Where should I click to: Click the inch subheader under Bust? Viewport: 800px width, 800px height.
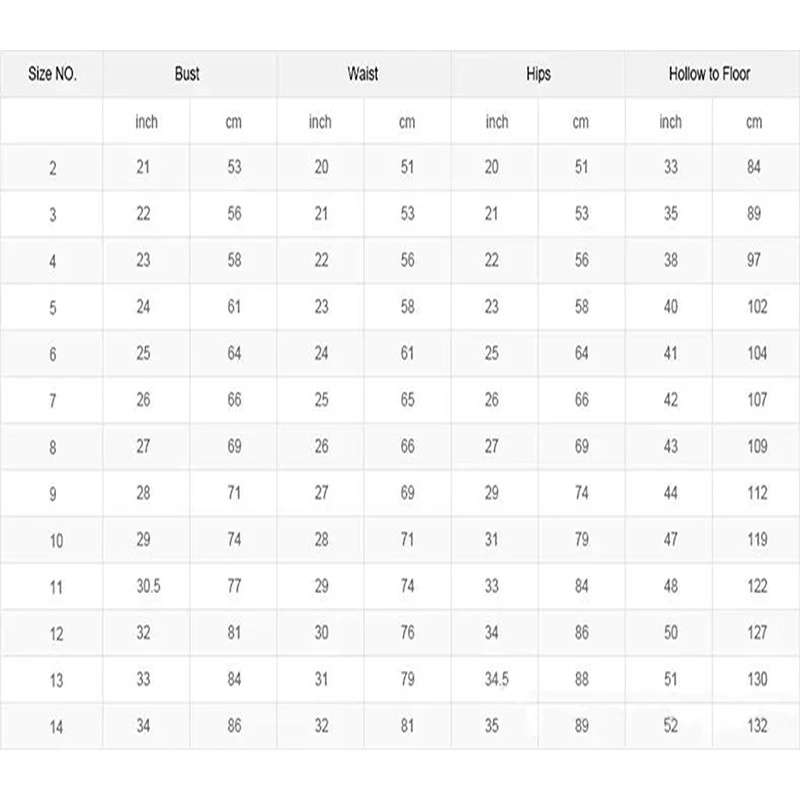146,121
